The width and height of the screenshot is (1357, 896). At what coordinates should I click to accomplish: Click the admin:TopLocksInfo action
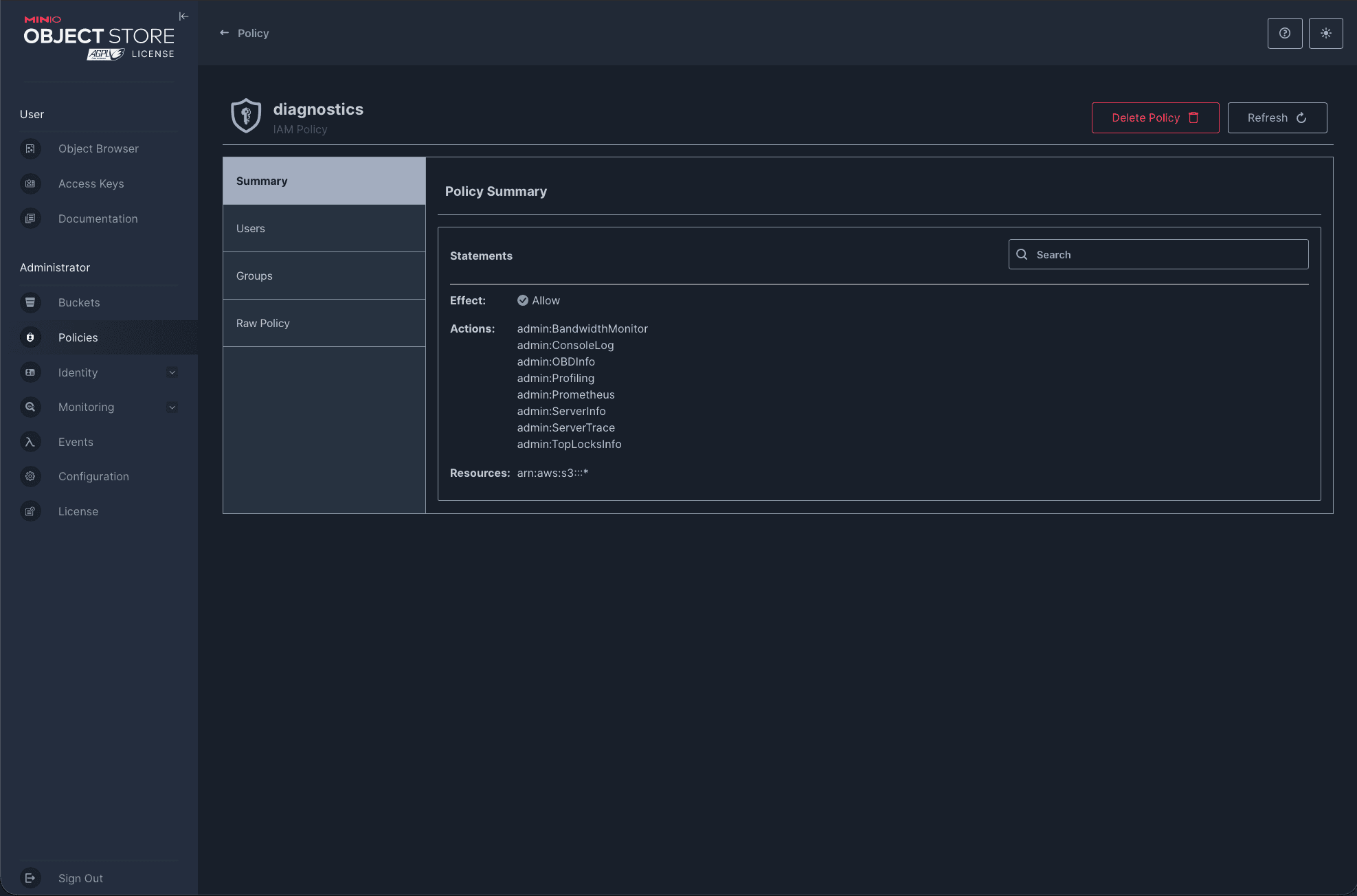pyautogui.click(x=569, y=444)
